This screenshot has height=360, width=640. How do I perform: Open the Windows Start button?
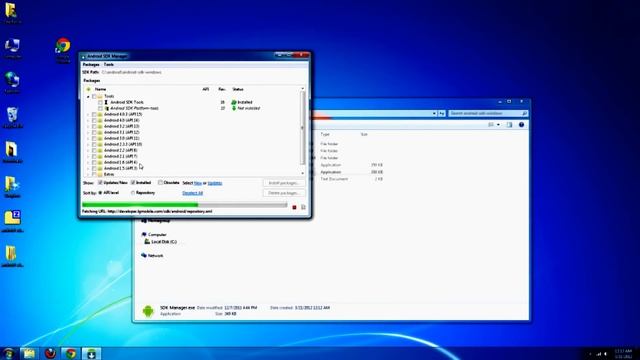(x=9, y=353)
